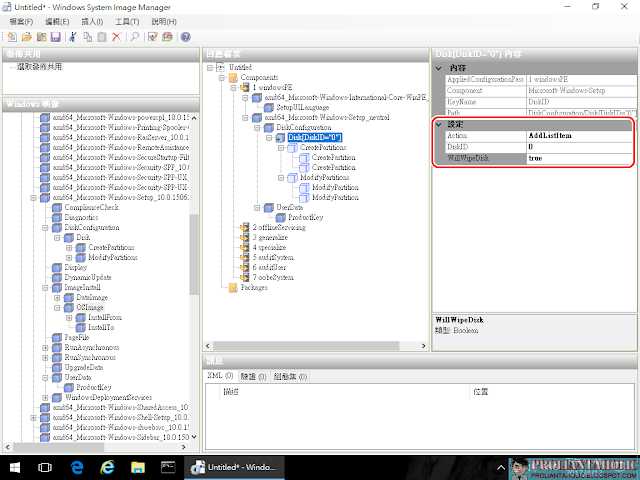Image resolution: width=640 pixels, height=480 pixels.
Task: Select the 2 offlineServicing pass icon
Action: pyautogui.click(x=244, y=227)
